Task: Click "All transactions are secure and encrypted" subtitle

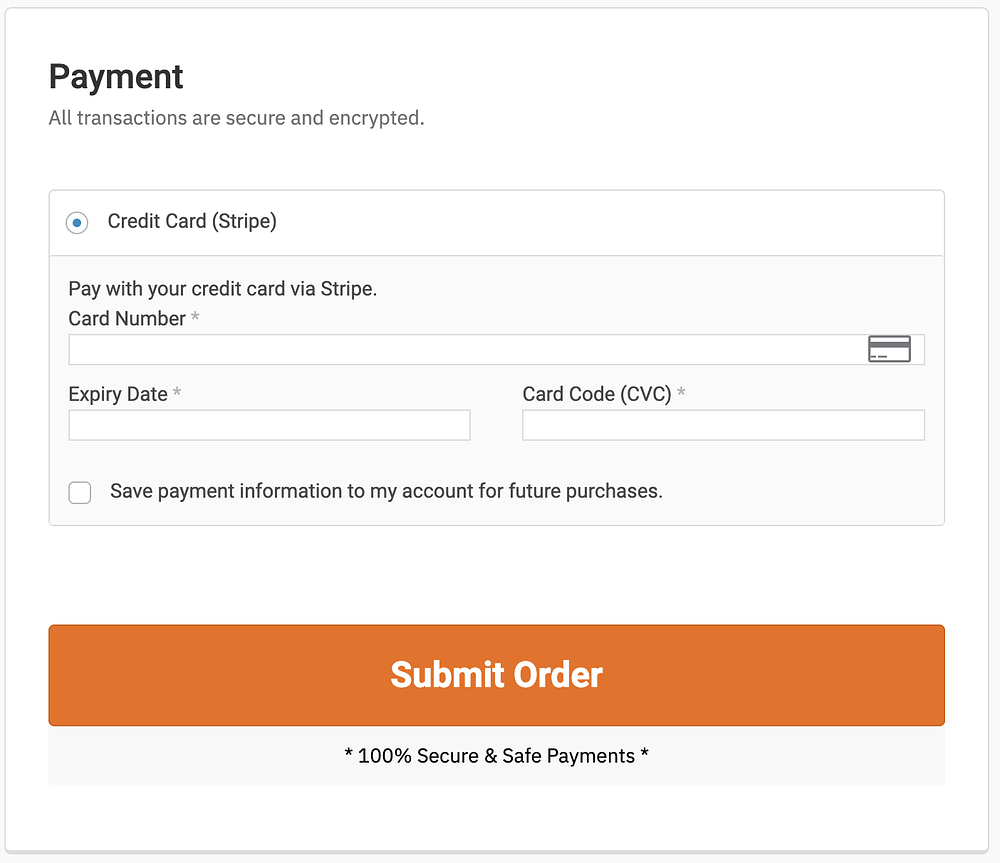Action: 237,118
